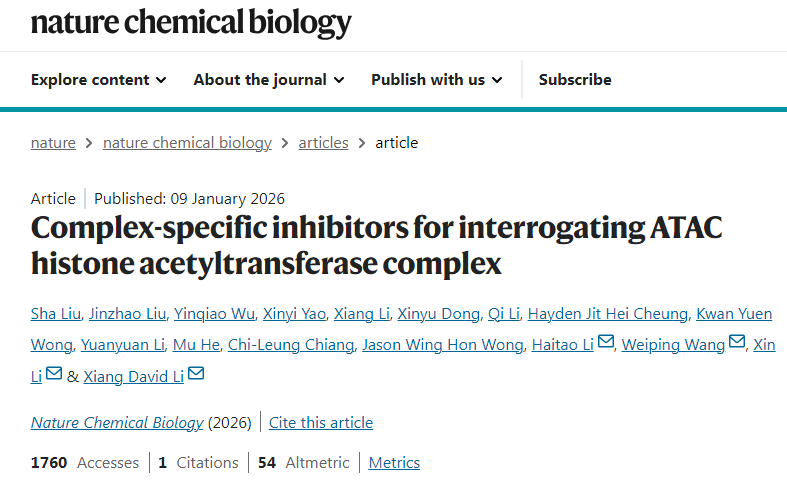Click envelope icon after Xiang David Li

point(196,375)
